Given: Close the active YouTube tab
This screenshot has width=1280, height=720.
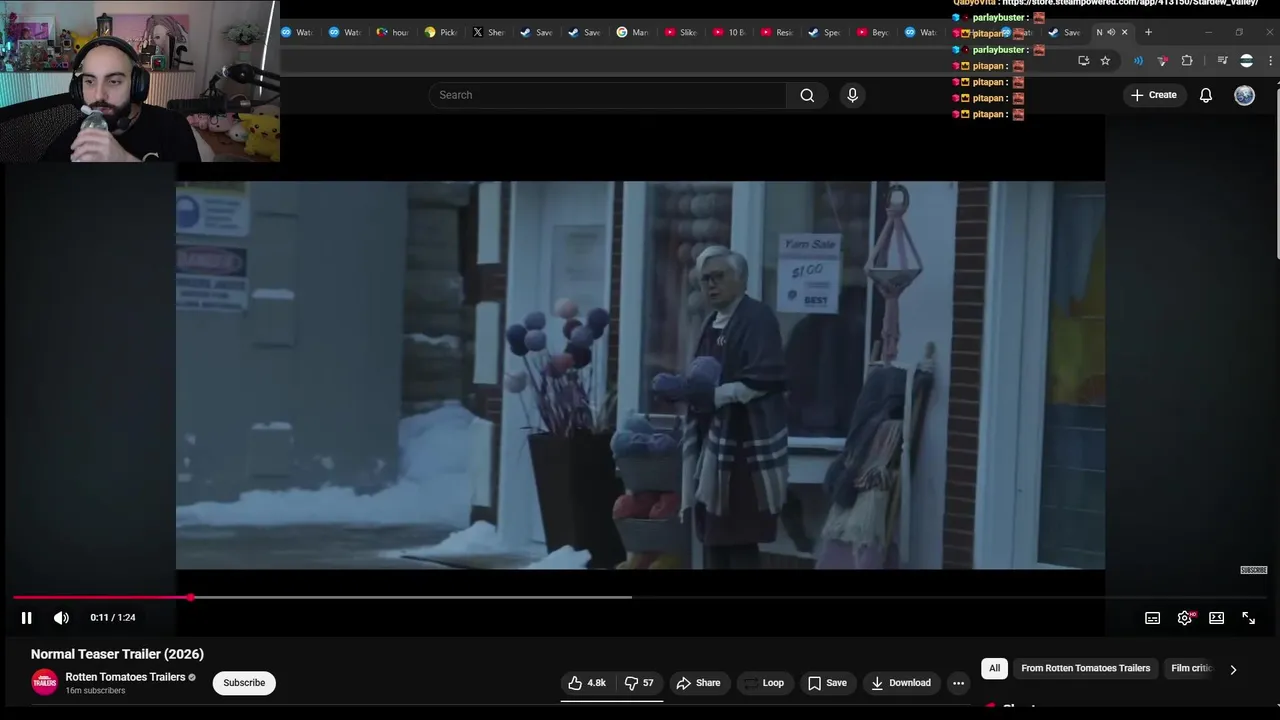Looking at the screenshot, I should [x=1124, y=32].
